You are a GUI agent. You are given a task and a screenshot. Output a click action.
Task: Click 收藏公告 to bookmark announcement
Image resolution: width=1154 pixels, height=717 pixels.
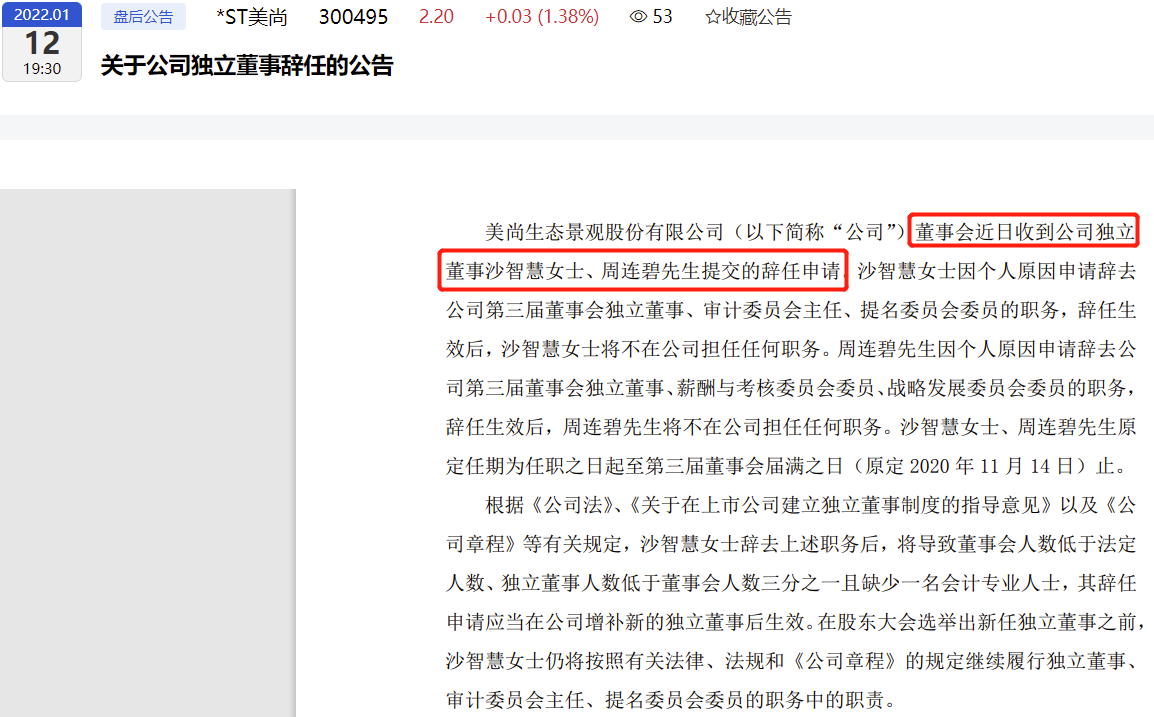[757, 16]
